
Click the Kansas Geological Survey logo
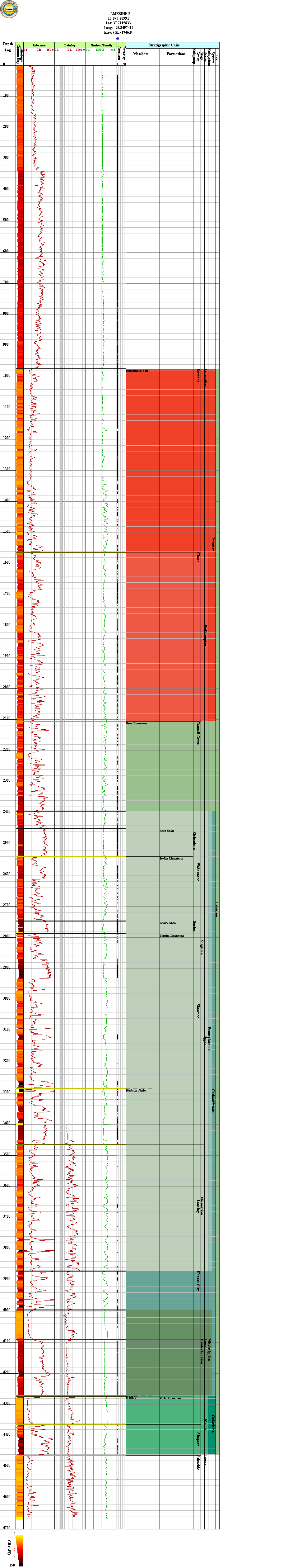pos(10,8)
